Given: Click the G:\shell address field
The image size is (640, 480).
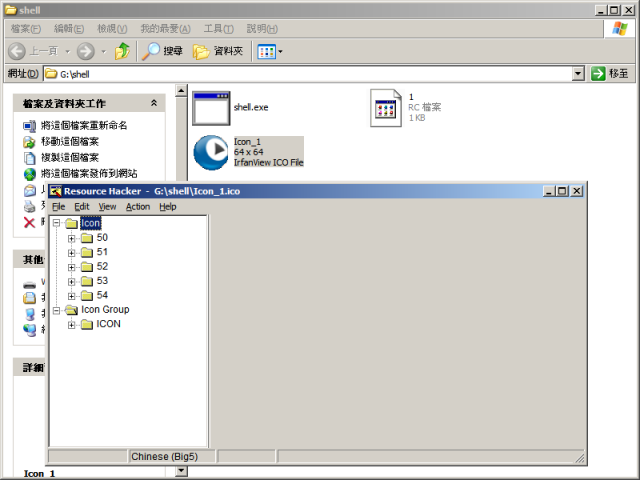Looking at the screenshot, I should click(307, 74).
